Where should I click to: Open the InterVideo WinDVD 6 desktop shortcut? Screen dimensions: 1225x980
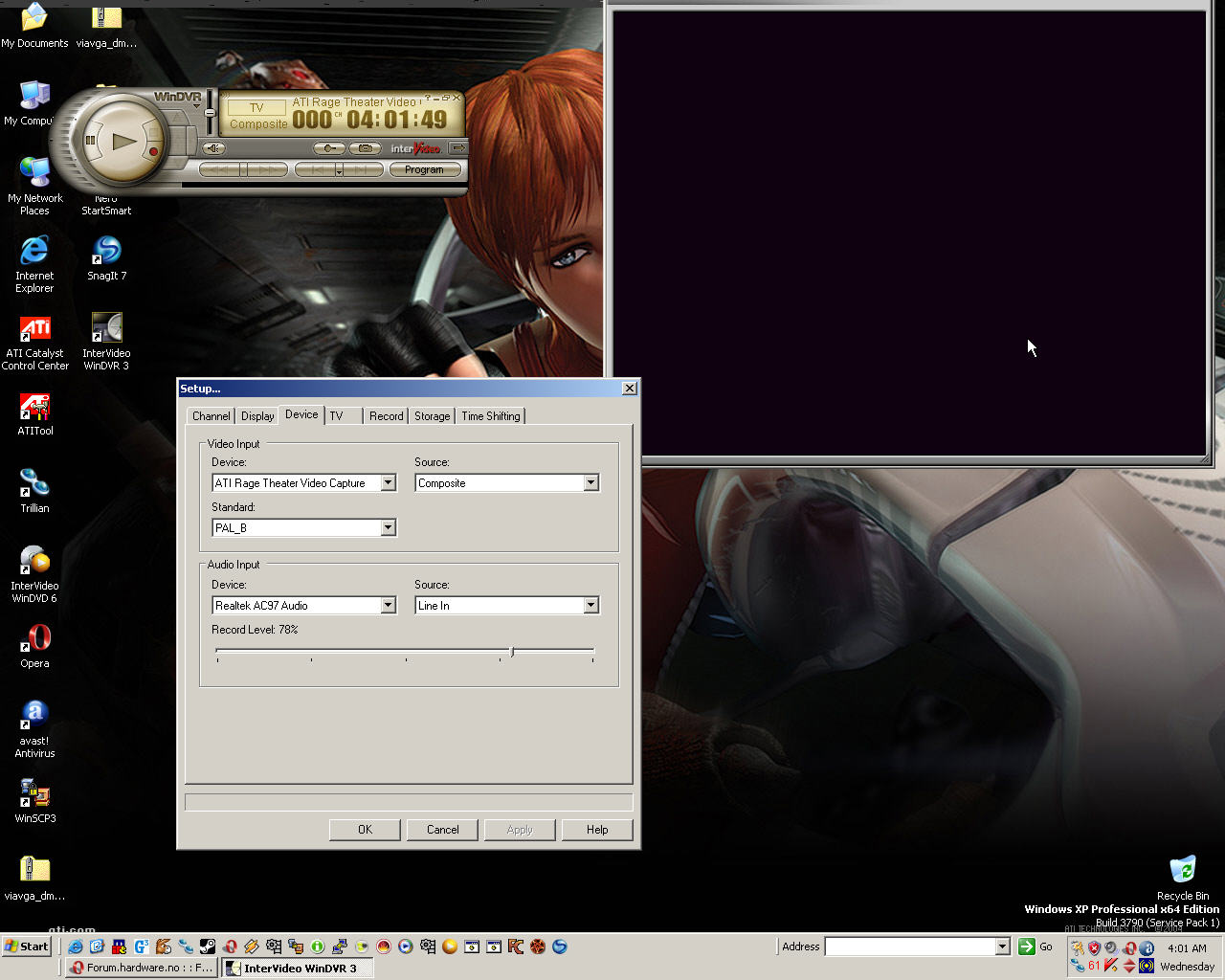[x=34, y=574]
